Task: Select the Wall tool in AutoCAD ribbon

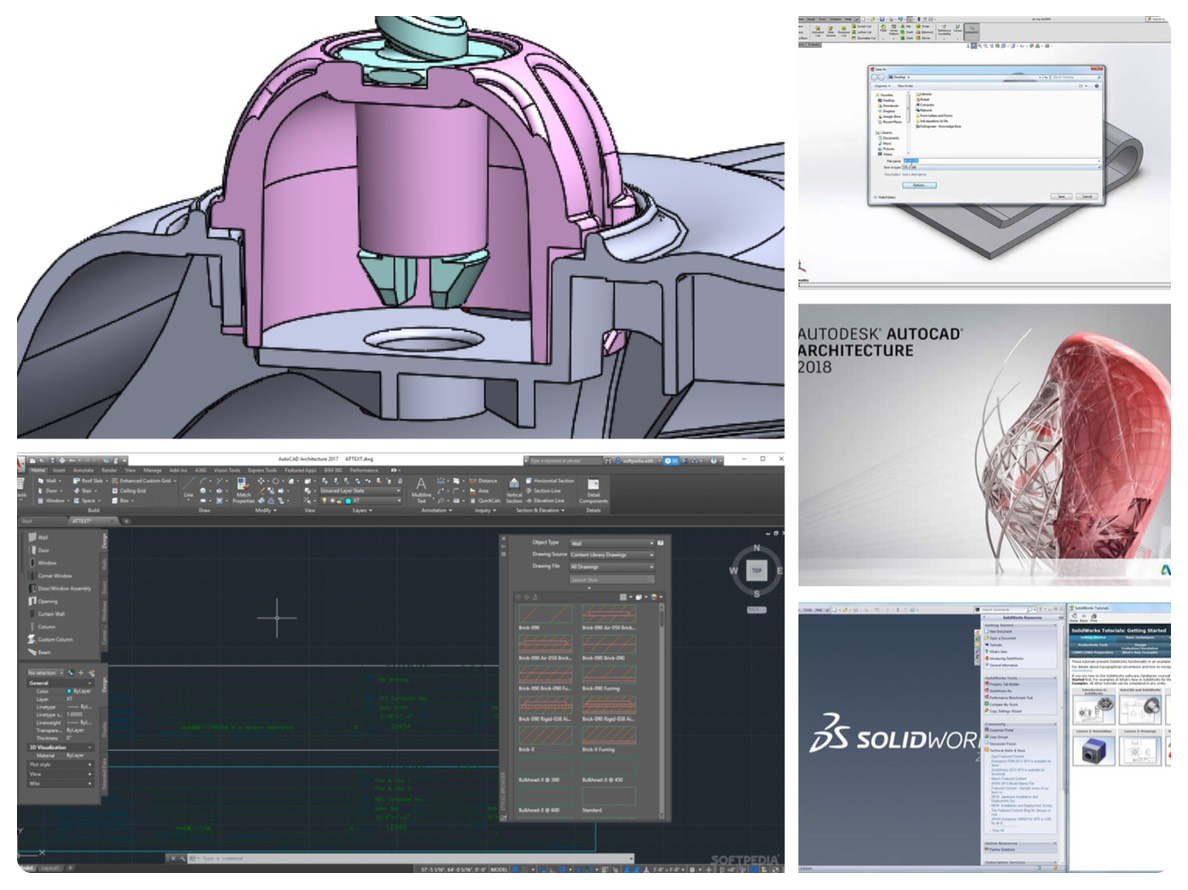Action: pyautogui.click(x=48, y=481)
